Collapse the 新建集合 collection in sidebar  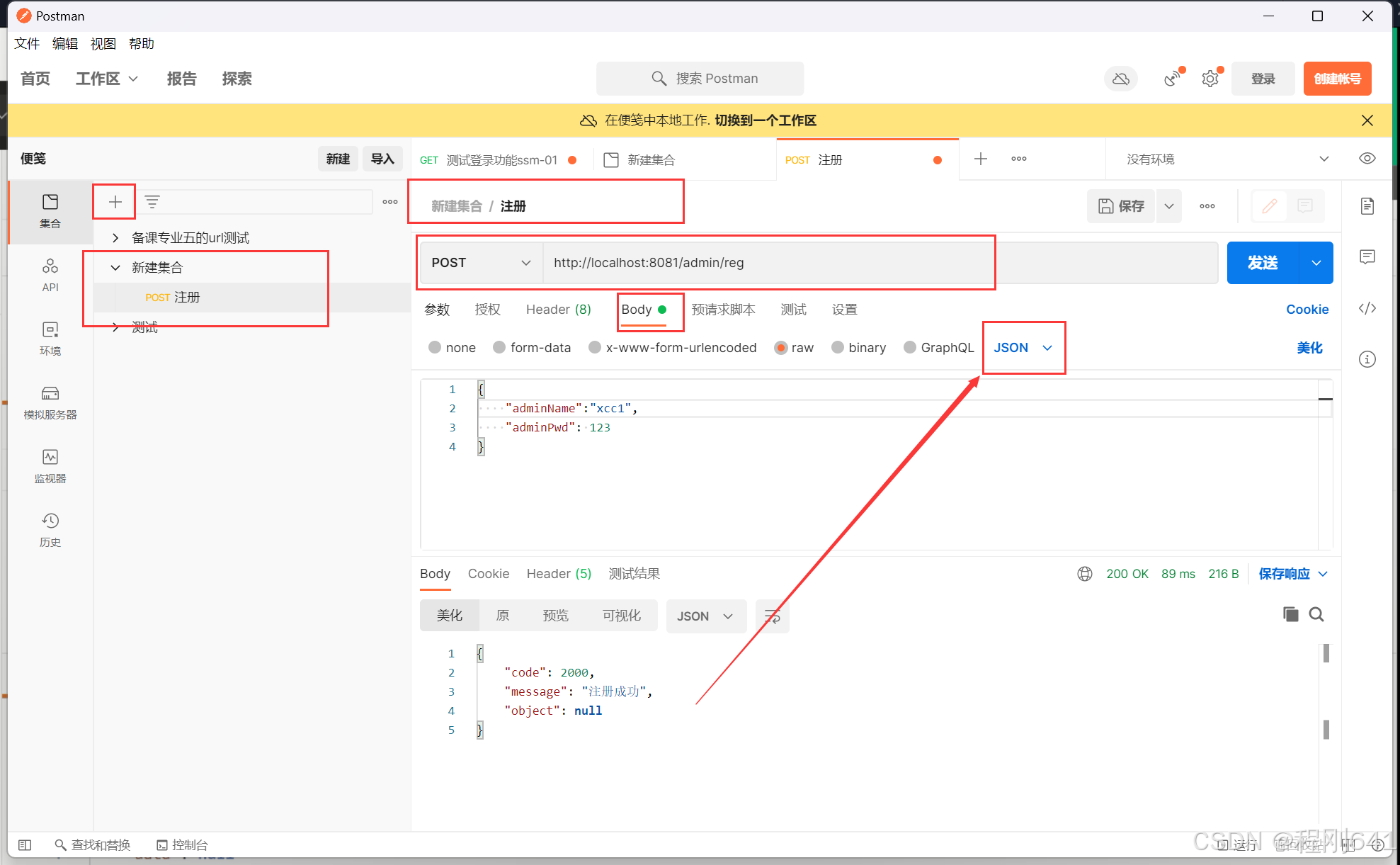115,267
